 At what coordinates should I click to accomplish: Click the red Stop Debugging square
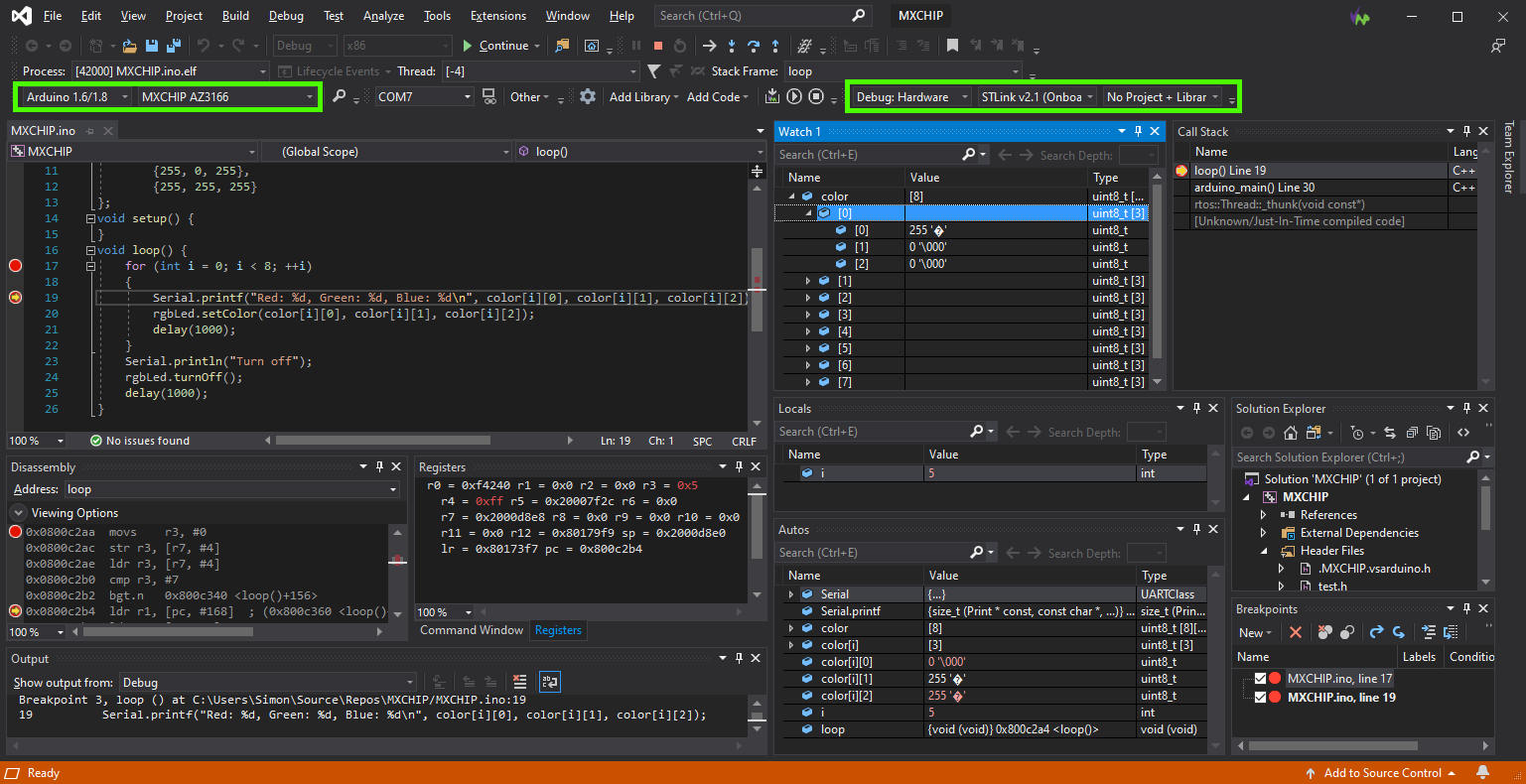[657, 46]
